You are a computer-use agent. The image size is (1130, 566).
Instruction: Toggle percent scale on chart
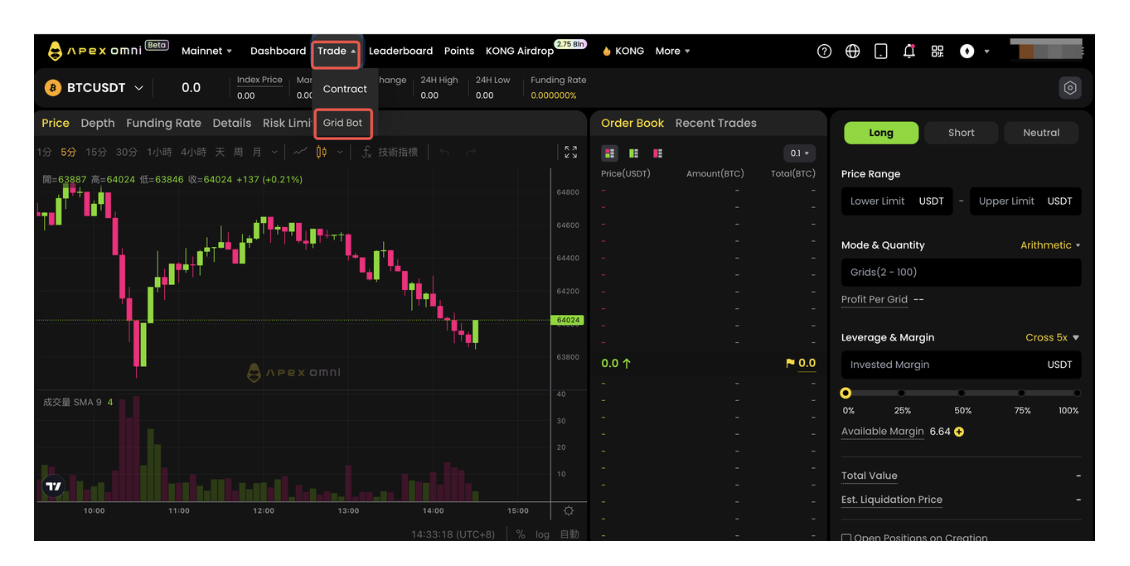coord(520,534)
